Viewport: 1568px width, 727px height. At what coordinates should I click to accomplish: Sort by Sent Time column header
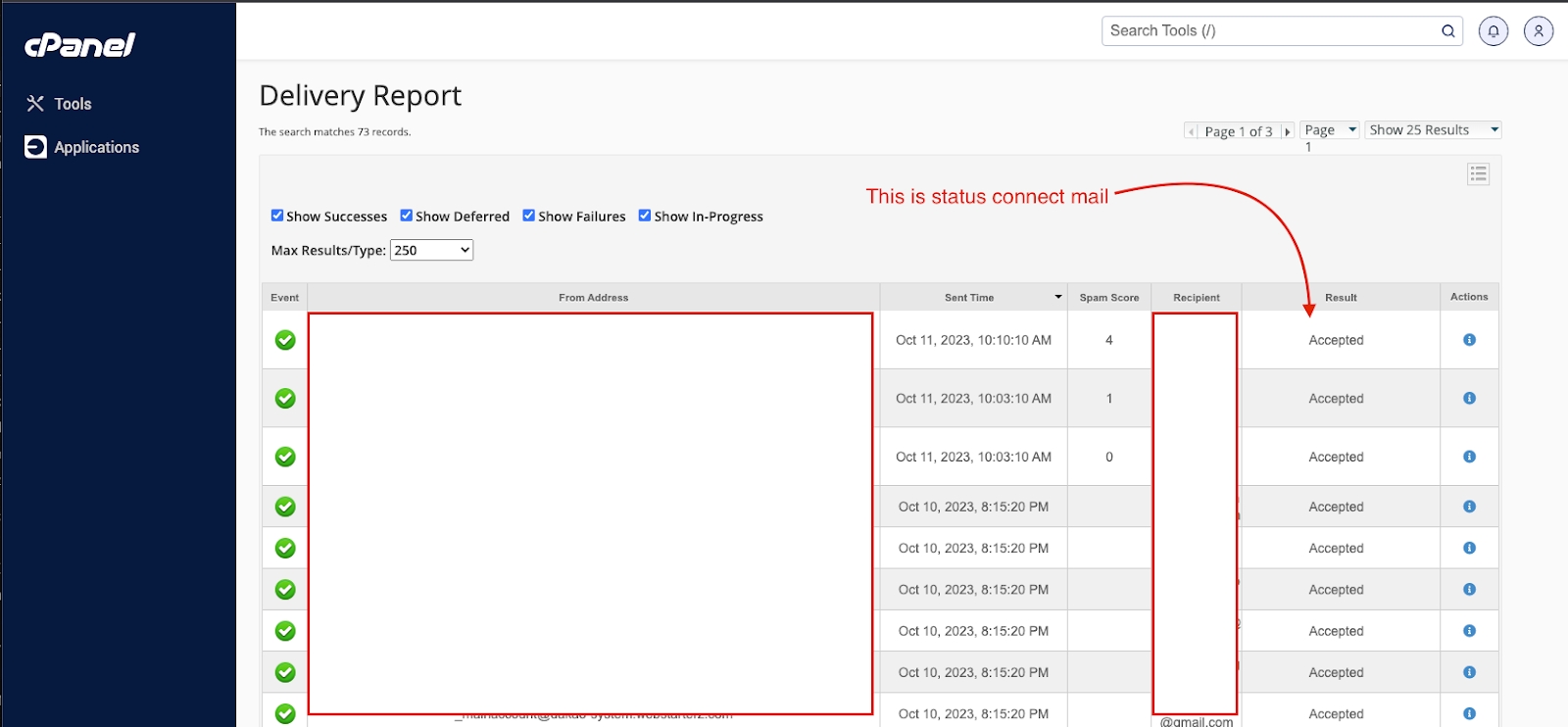[x=970, y=298]
